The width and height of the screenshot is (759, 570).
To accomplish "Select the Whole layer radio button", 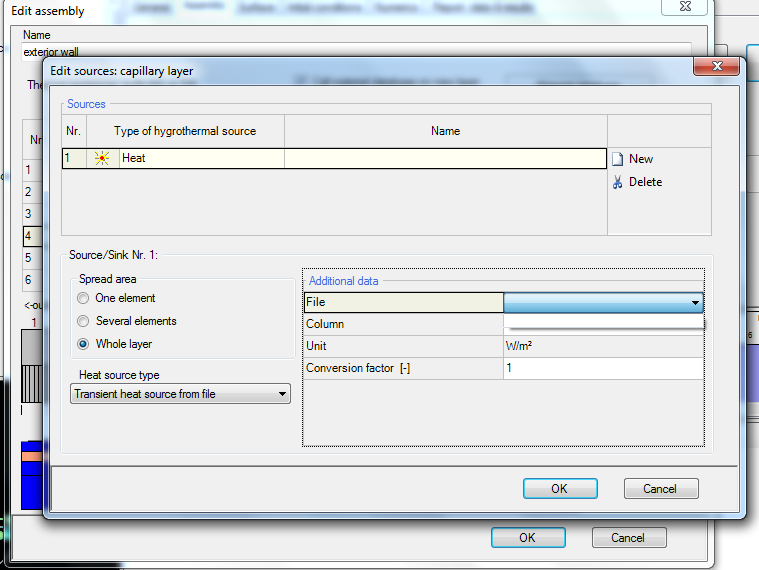I will click(83, 344).
